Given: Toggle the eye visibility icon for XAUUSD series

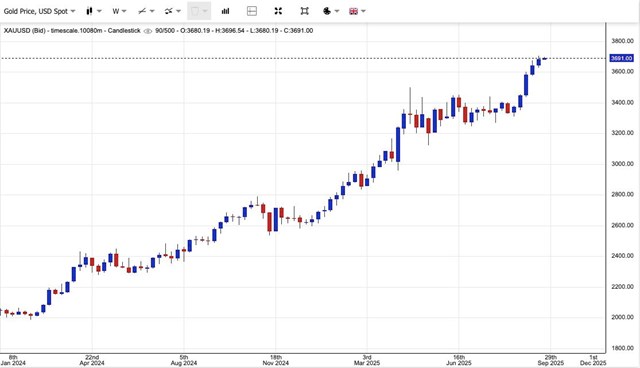Looking at the screenshot, I should (x=148, y=31).
